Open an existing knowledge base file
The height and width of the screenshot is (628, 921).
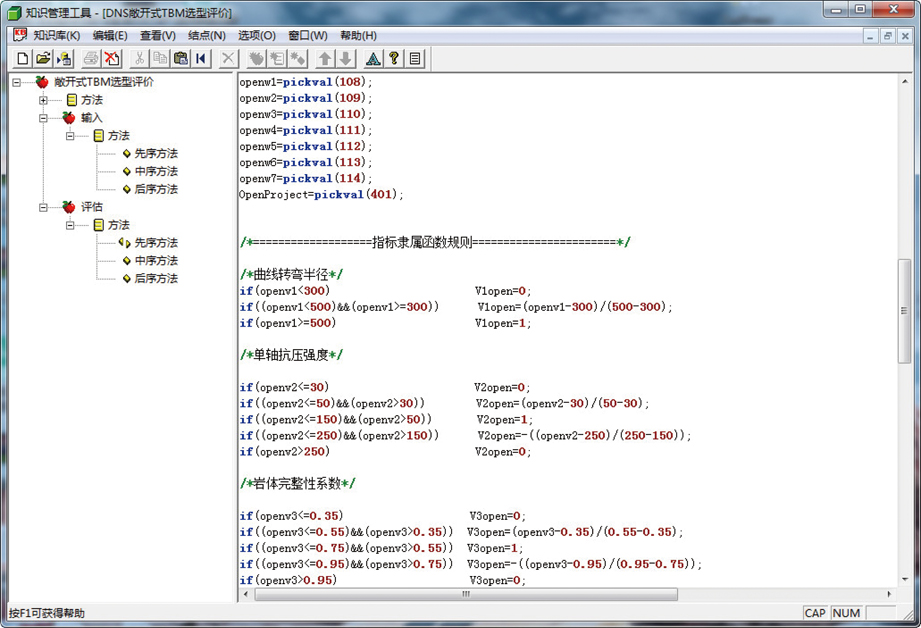[43, 58]
